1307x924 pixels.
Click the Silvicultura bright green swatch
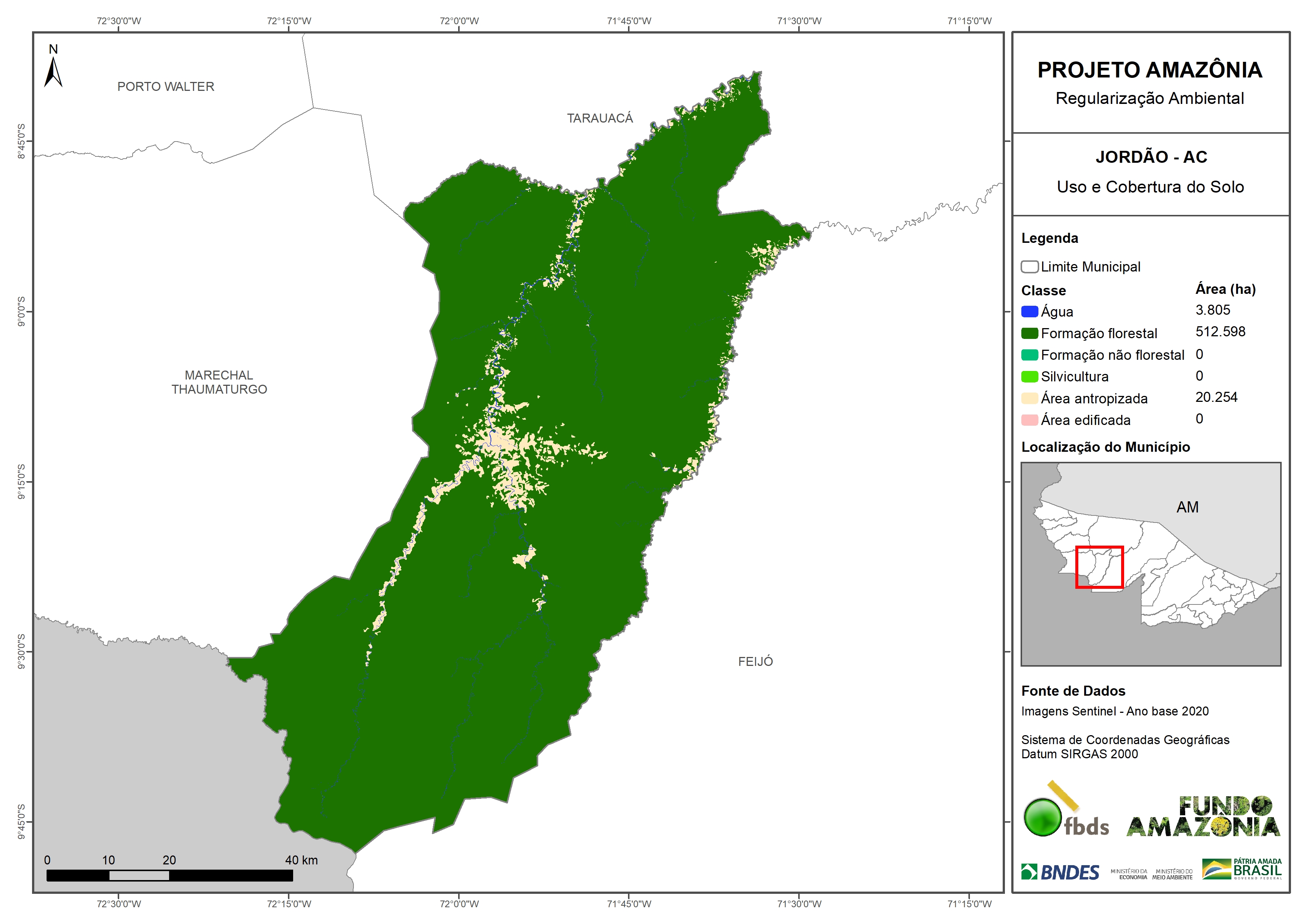click(1029, 376)
